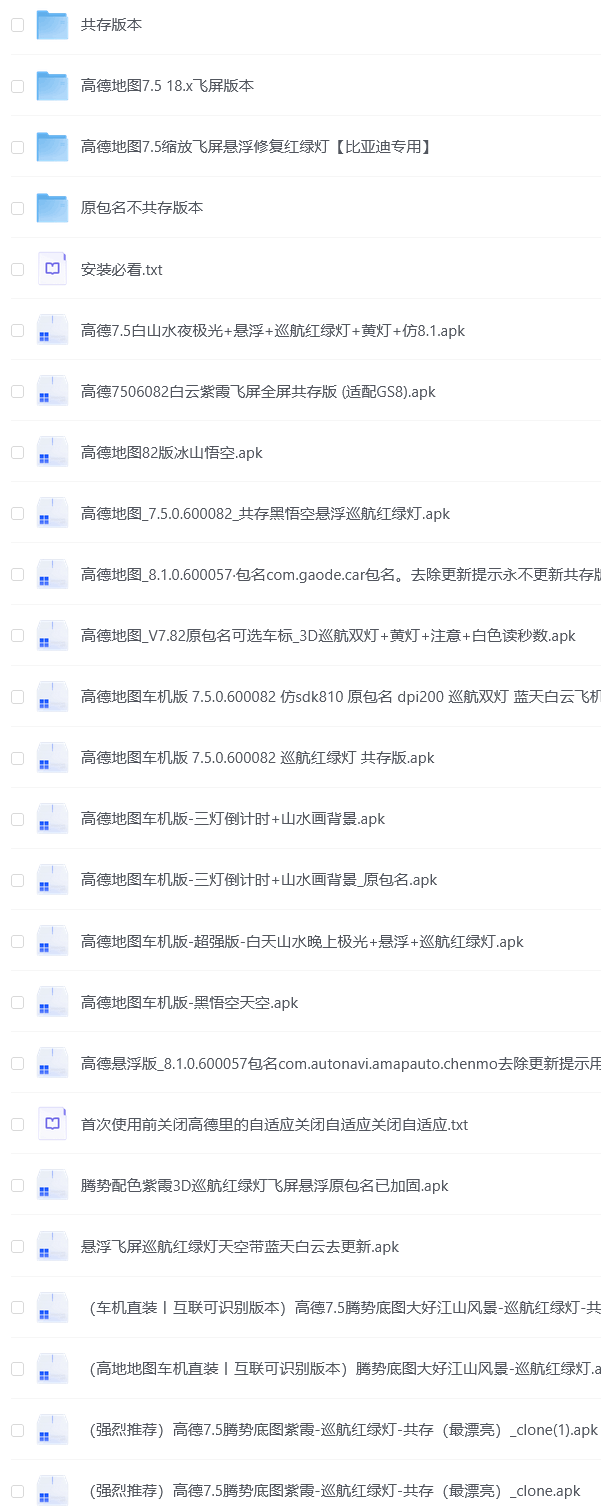This screenshot has width=601, height=1512.
Task: Open the 共存版本 folder icon
Action: [52, 25]
